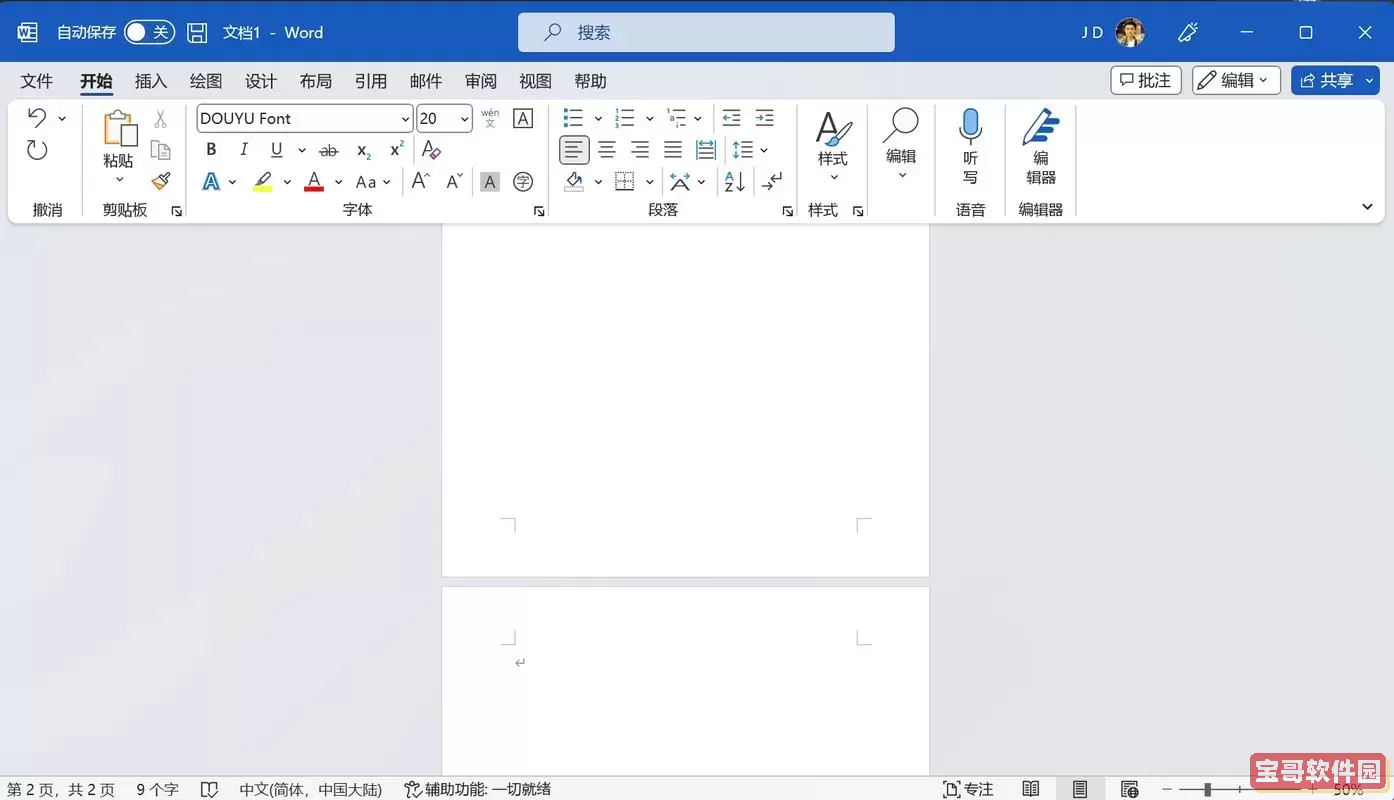
Task: Toggle bold formatting
Action: click(211, 150)
